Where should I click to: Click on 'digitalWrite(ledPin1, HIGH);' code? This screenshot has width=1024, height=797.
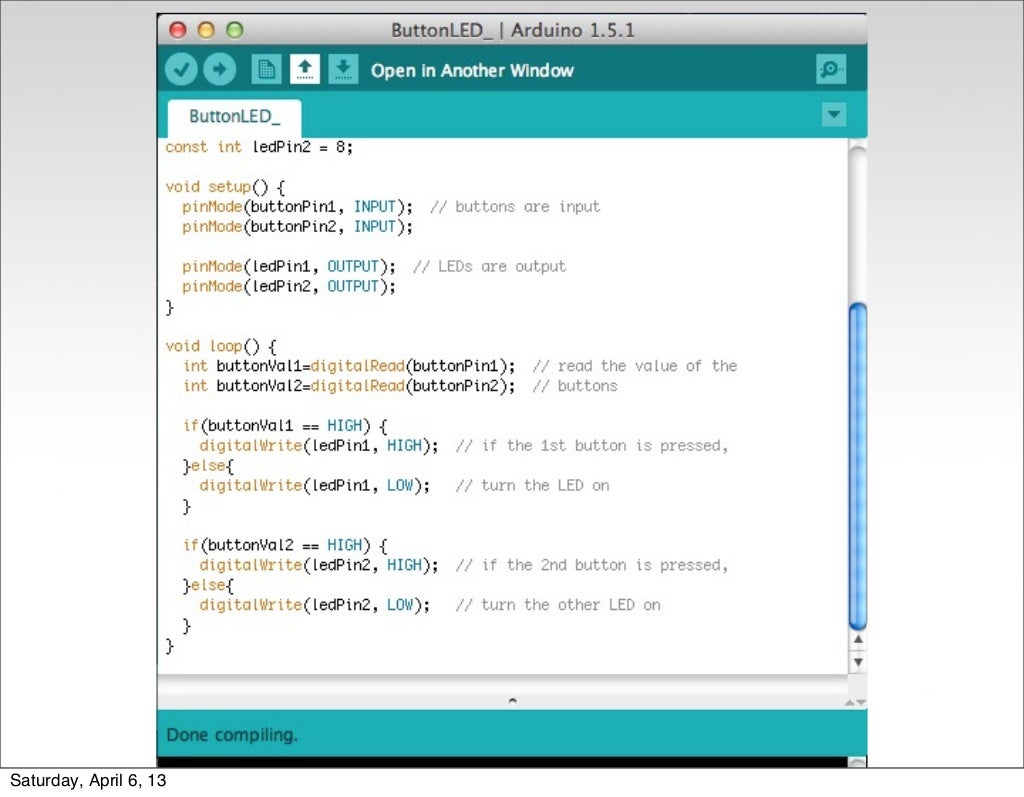pos(319,446)
